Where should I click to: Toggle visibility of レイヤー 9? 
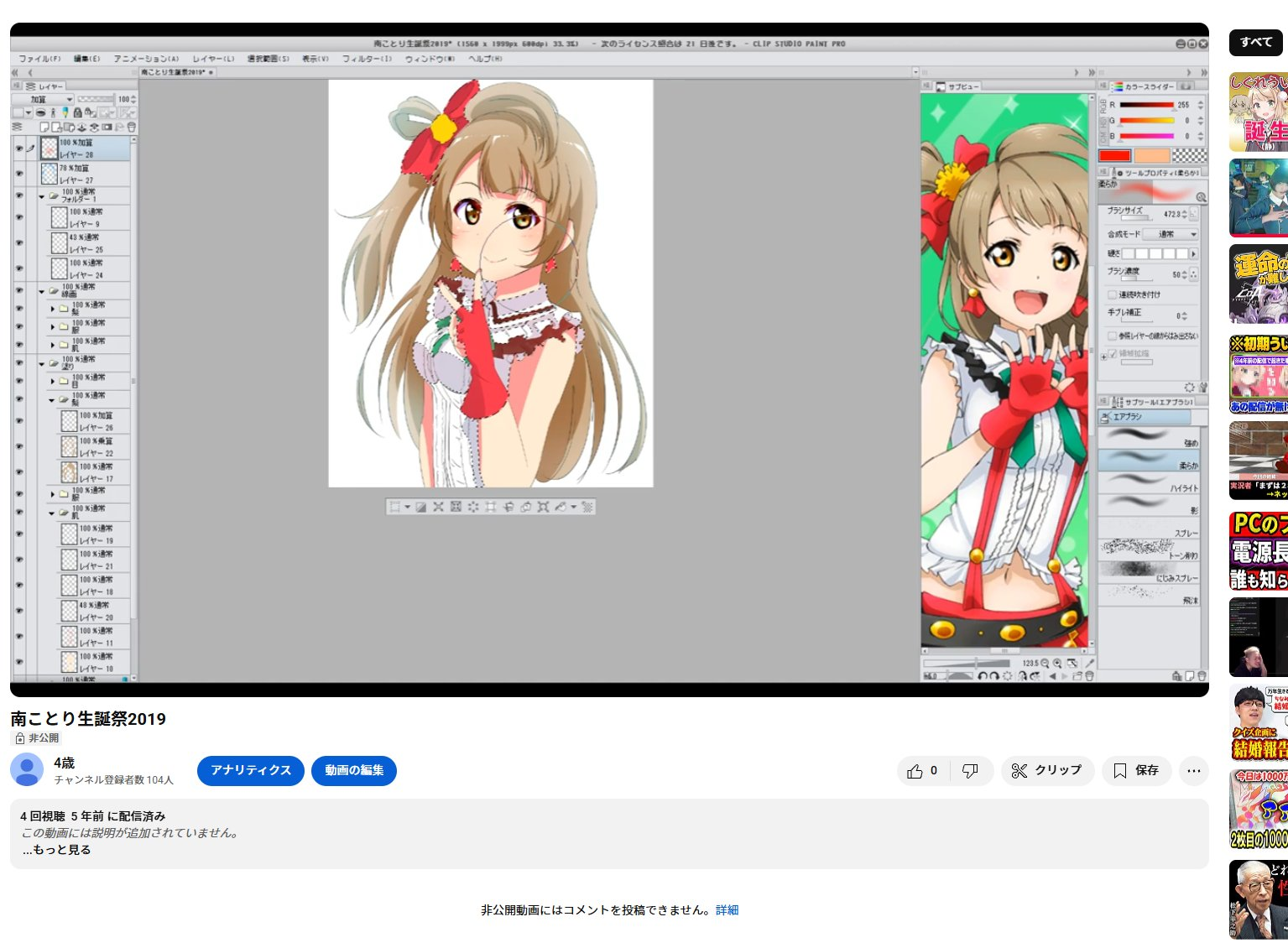click(x=18, y=218)
